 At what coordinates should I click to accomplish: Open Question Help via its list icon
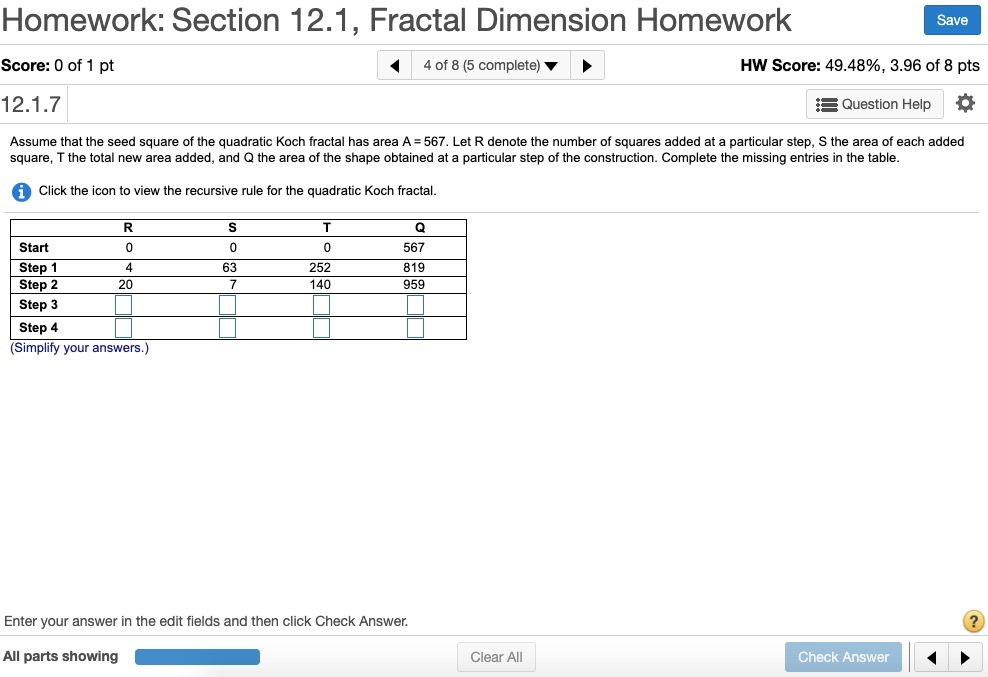tap(874, 104)
